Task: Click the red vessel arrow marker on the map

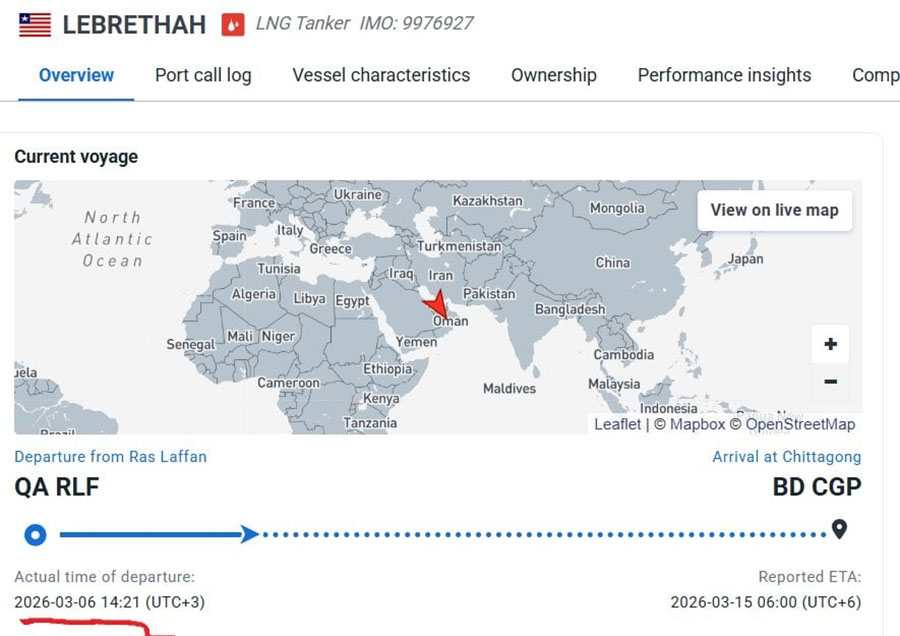Action: (x=437, y=304)
